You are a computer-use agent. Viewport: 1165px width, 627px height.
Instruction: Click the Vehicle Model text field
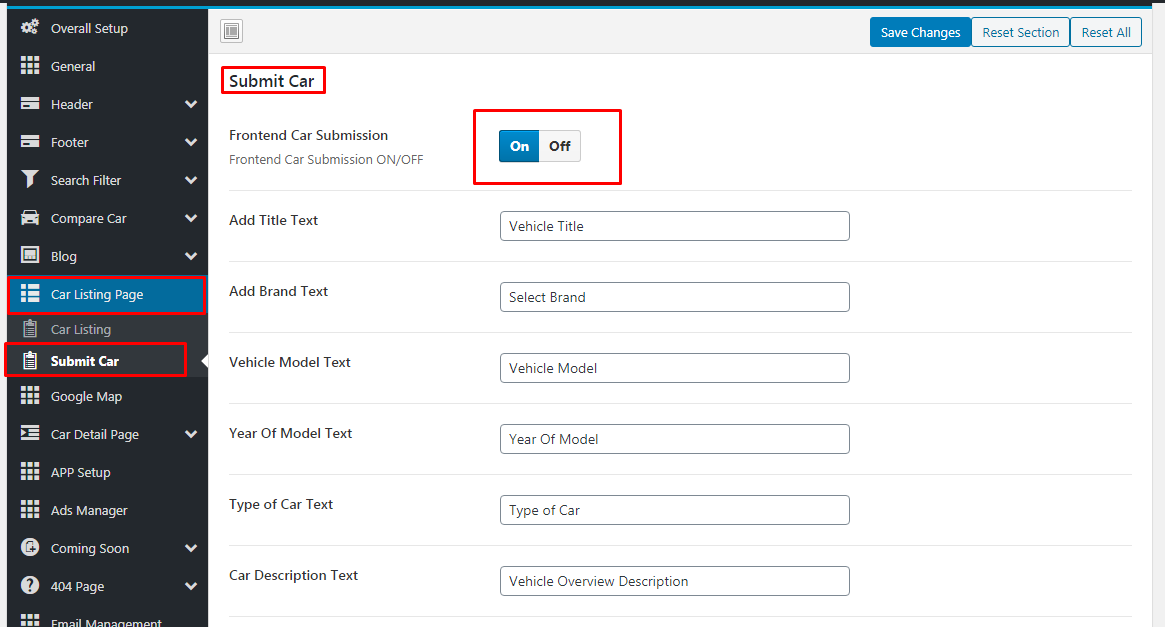[675, 368]
